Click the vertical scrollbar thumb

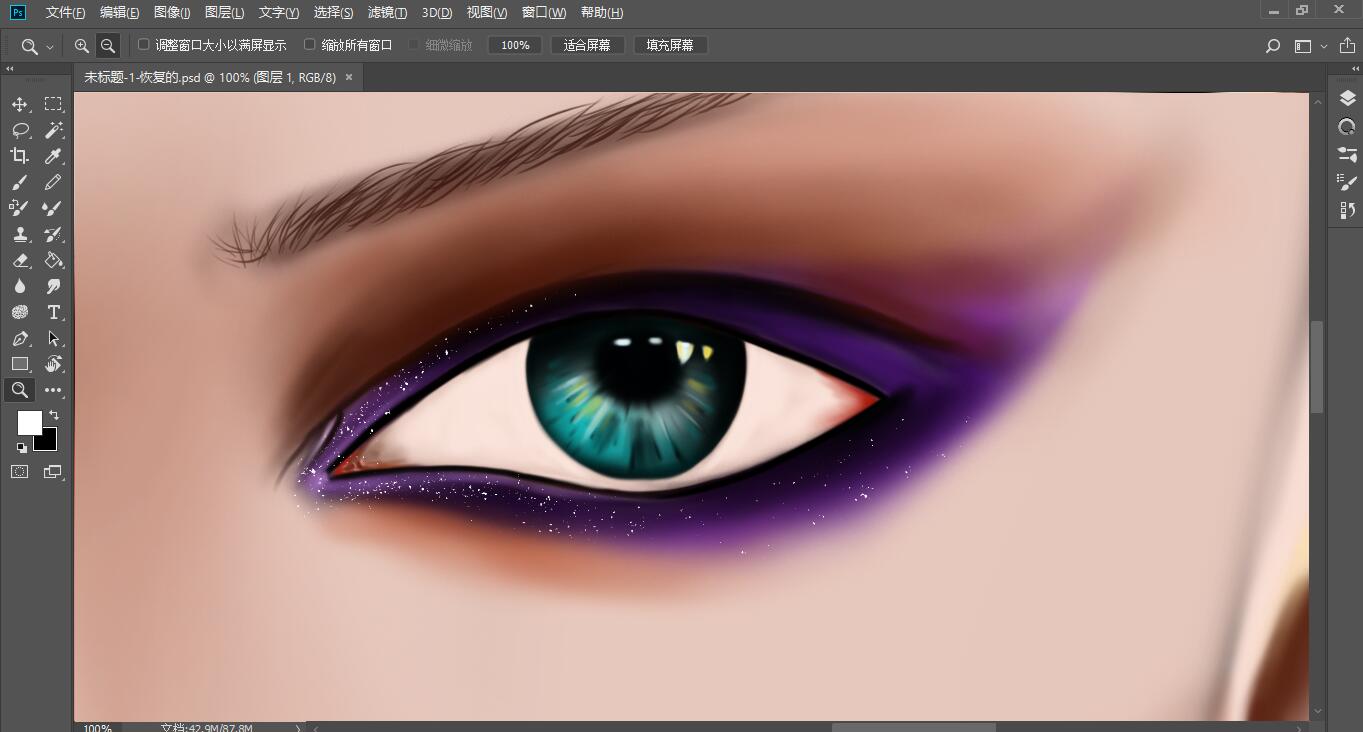tap(1317, 367)
